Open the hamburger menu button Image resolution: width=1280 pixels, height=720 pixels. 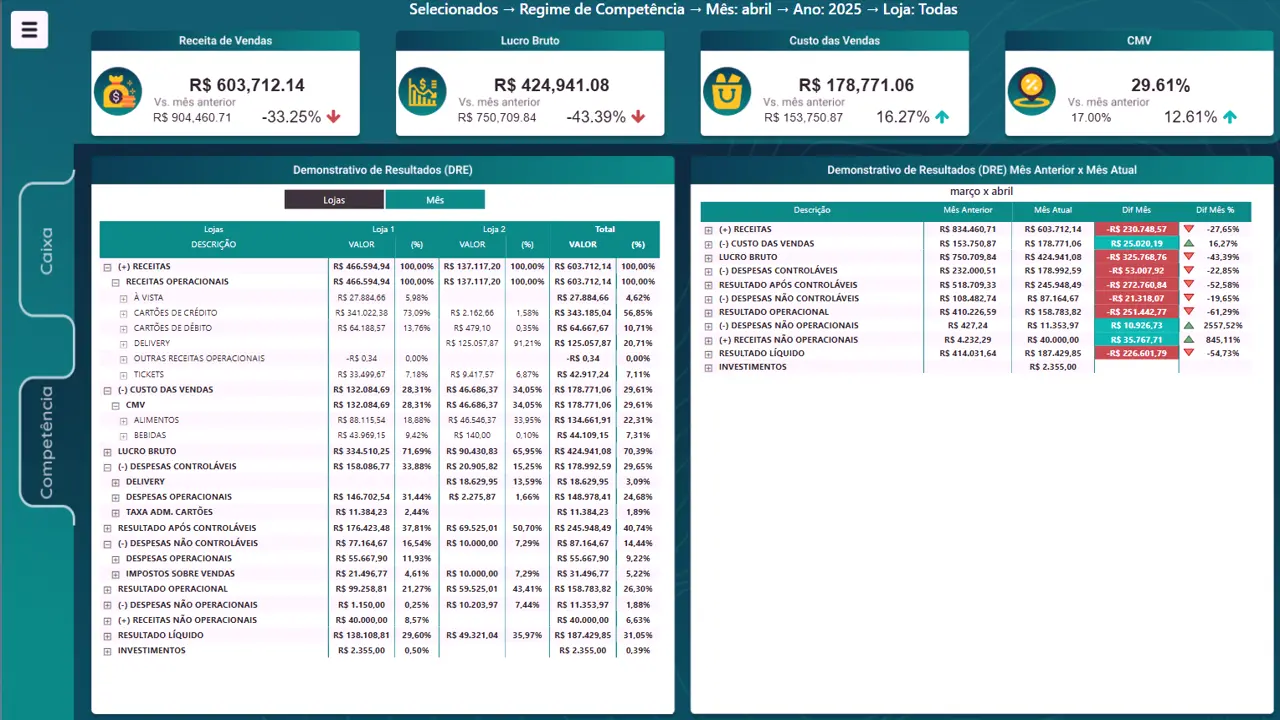[29, 30]
